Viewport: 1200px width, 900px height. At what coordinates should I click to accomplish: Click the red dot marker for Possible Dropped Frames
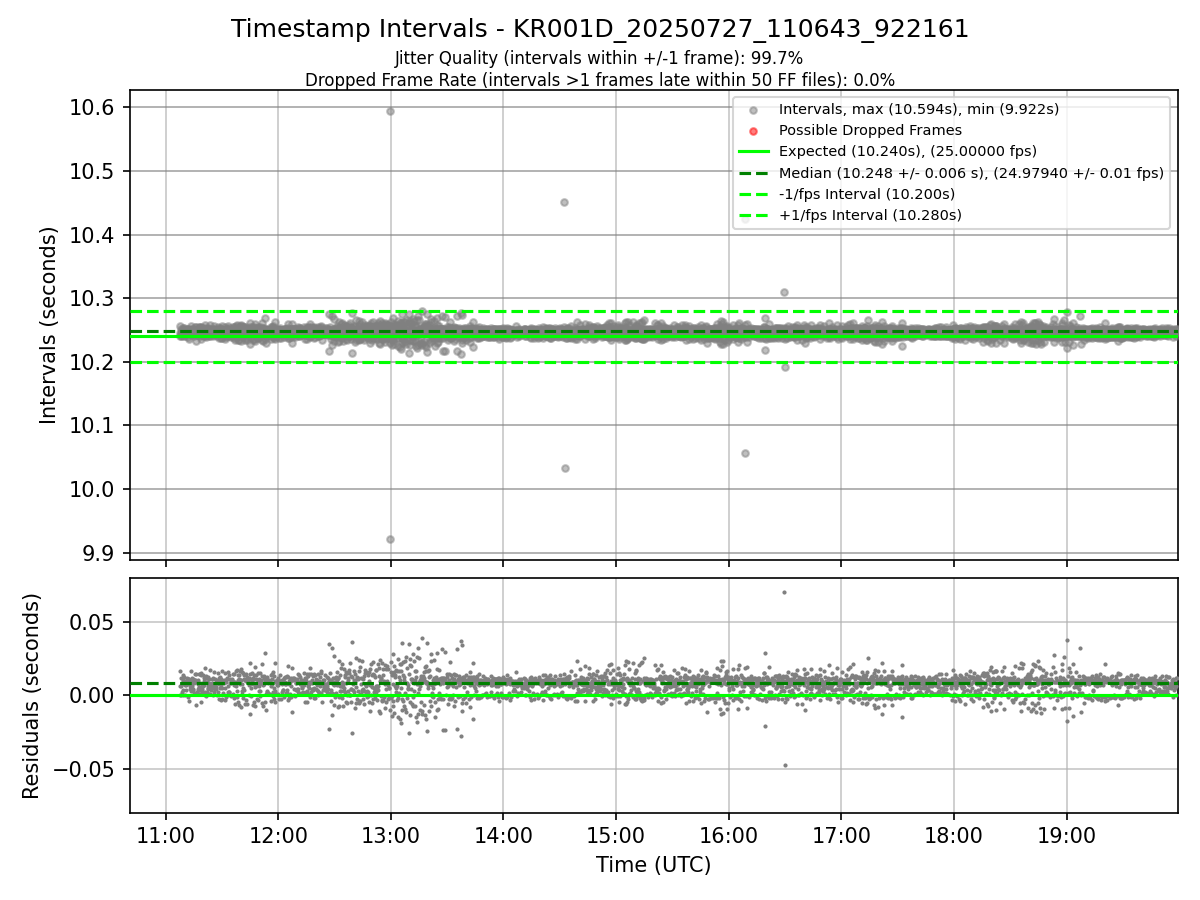click(754, 131)
